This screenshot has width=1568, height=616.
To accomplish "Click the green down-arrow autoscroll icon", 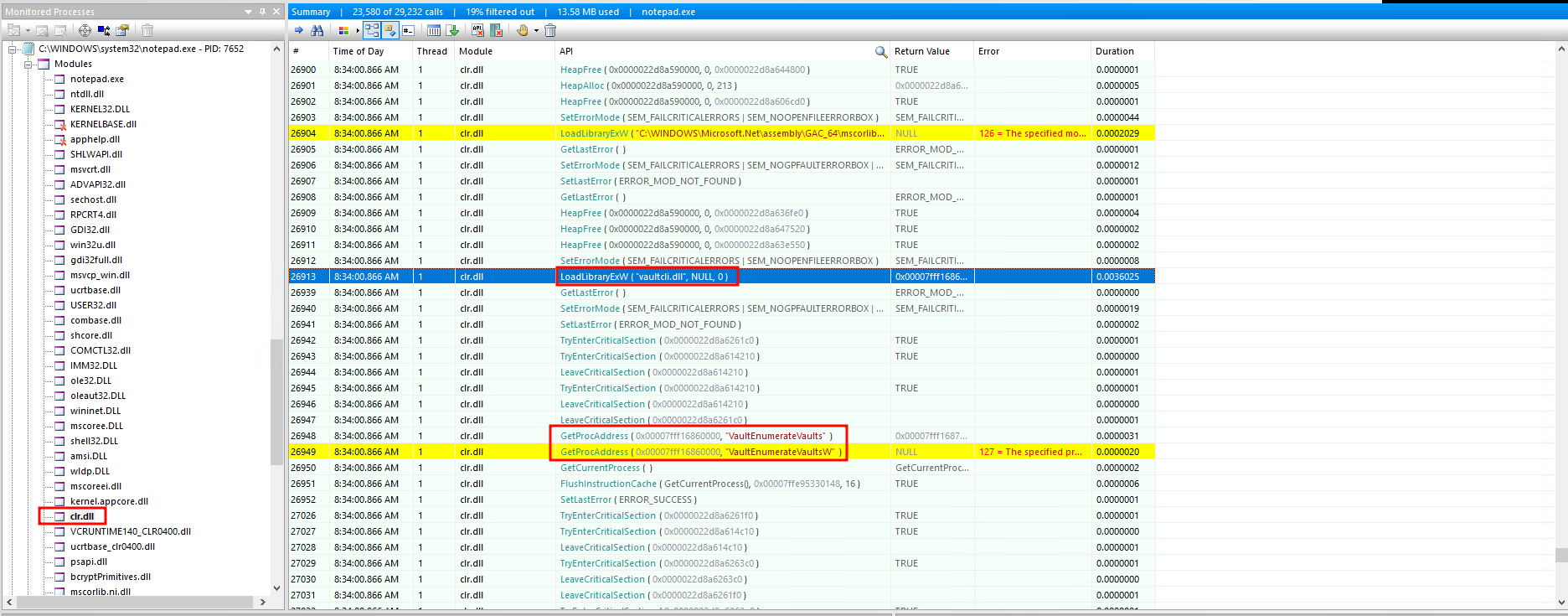I will click(x=452, y=30).
